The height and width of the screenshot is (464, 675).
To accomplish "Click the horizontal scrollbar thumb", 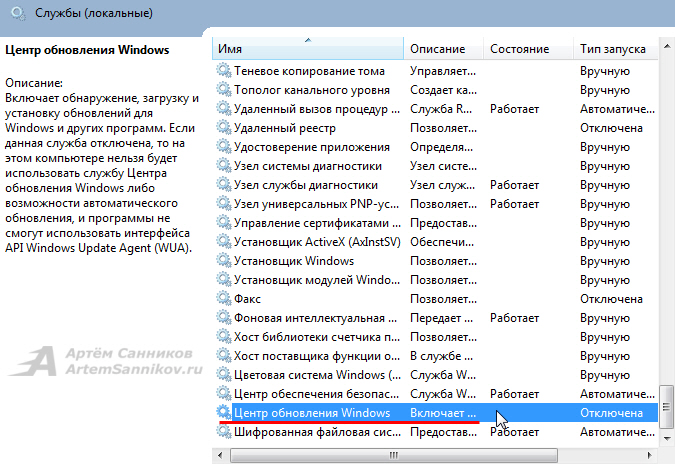I will 393,455.
